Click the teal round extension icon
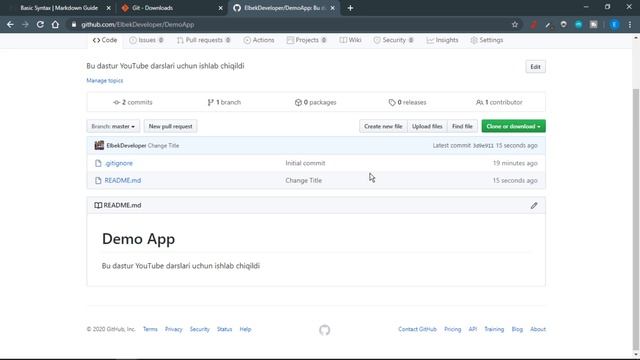 point(578,24)
